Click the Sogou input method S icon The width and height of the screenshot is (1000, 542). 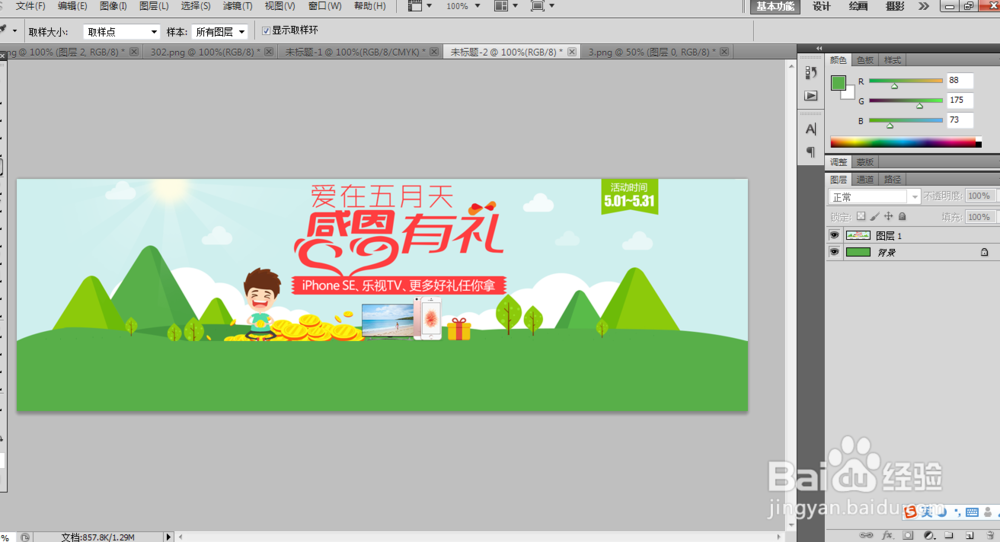coord(910,512)
